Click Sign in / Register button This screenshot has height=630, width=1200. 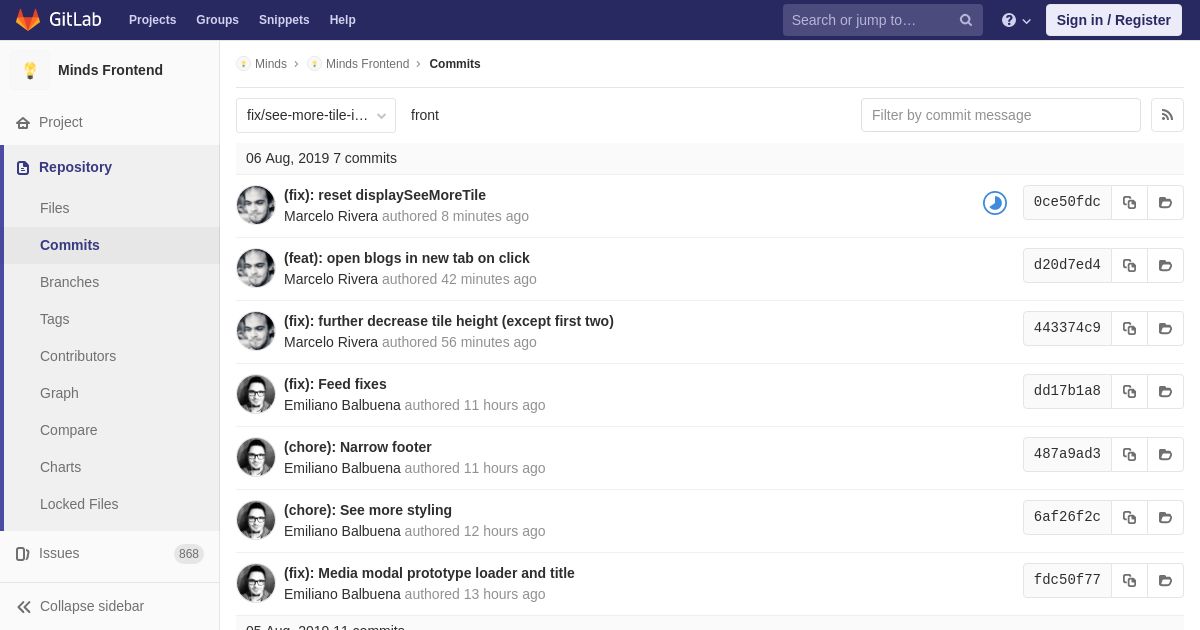click(1114, 20)
